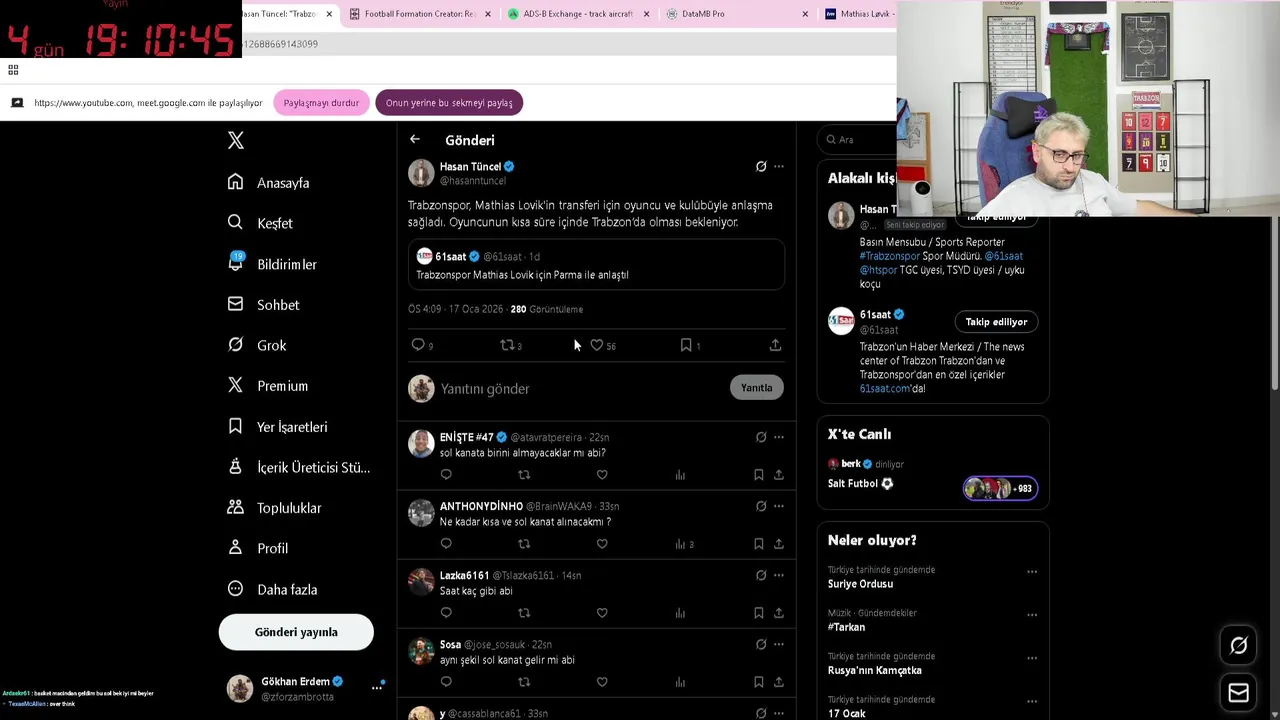Click reply icon on main post

tap(418, 345)
